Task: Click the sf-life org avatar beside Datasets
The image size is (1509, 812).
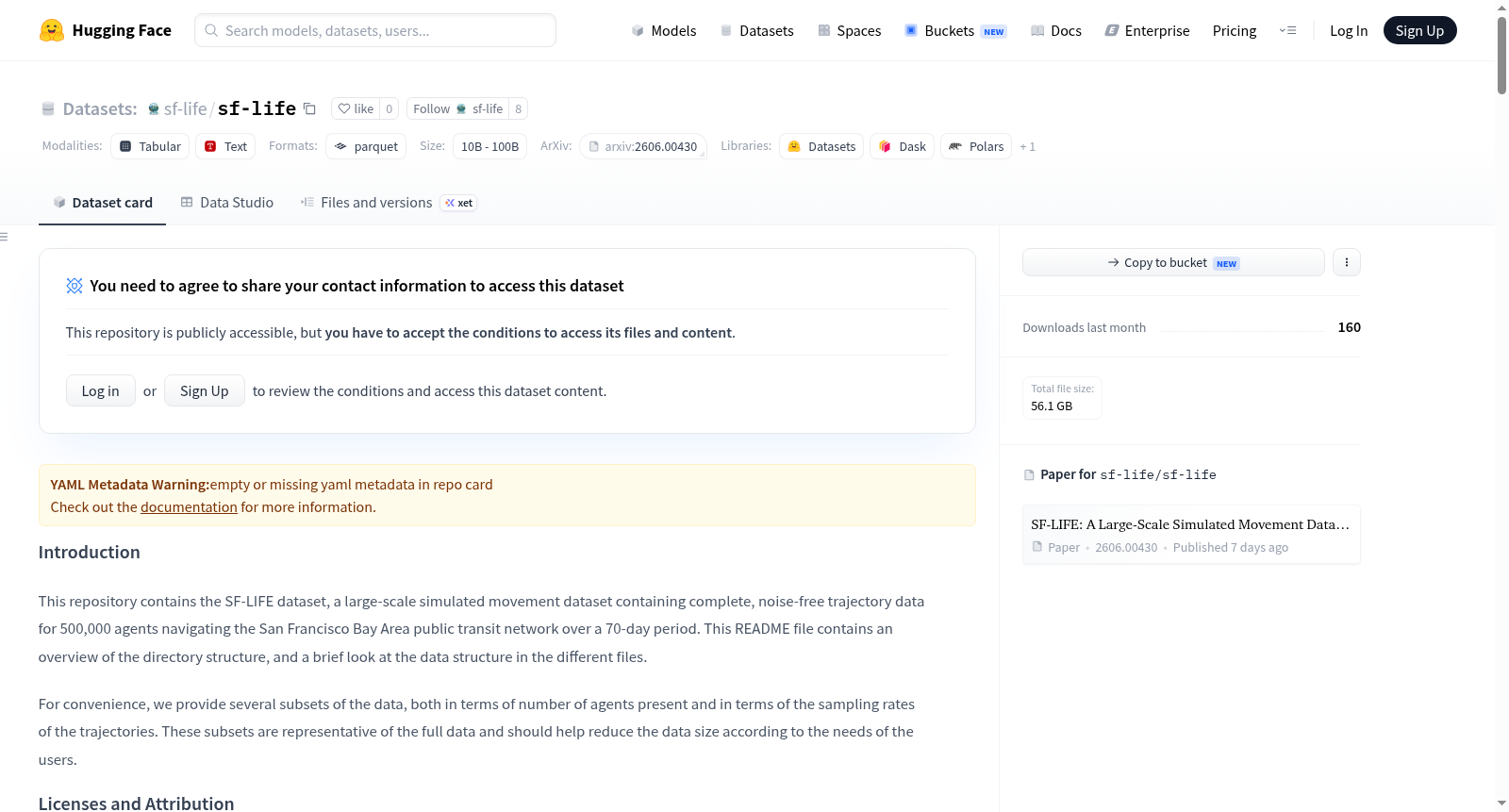Action: [154, 109]
